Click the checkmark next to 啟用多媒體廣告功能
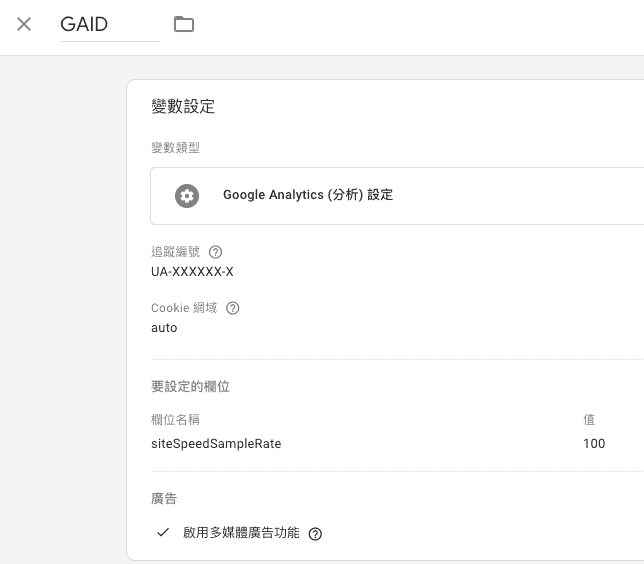The width and height of the screenshot is (644, 564). pyautogui.click(x=163, y=533)
